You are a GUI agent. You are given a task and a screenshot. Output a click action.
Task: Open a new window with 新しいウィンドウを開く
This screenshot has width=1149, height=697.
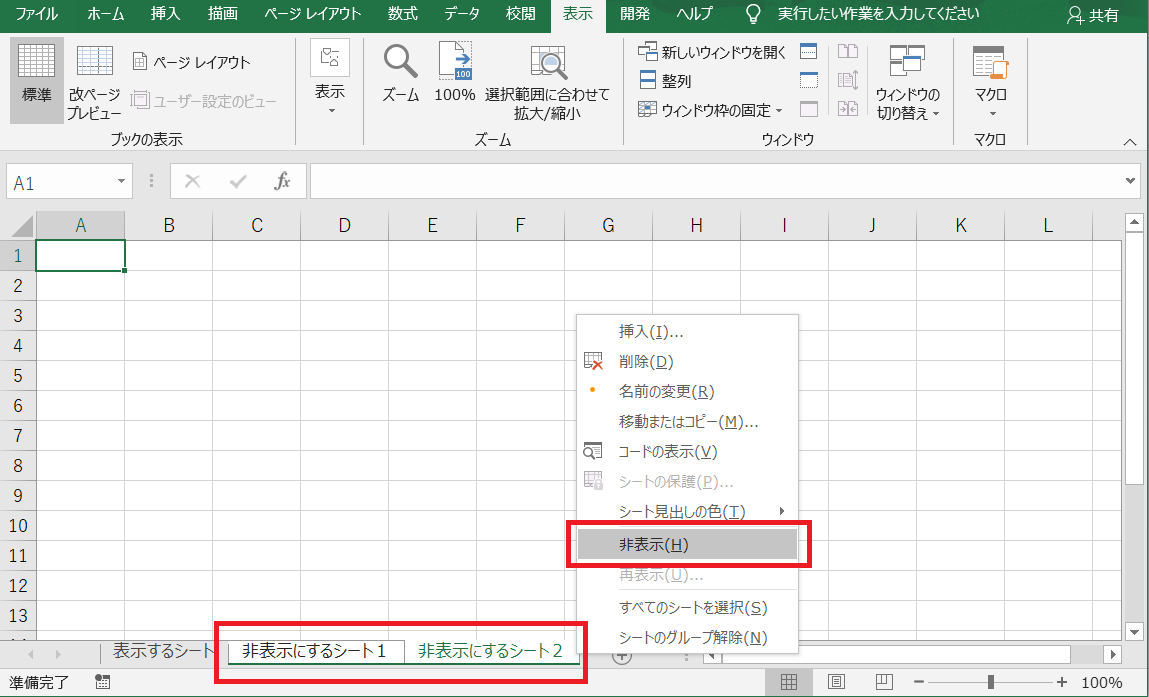(x=712, y=52)
